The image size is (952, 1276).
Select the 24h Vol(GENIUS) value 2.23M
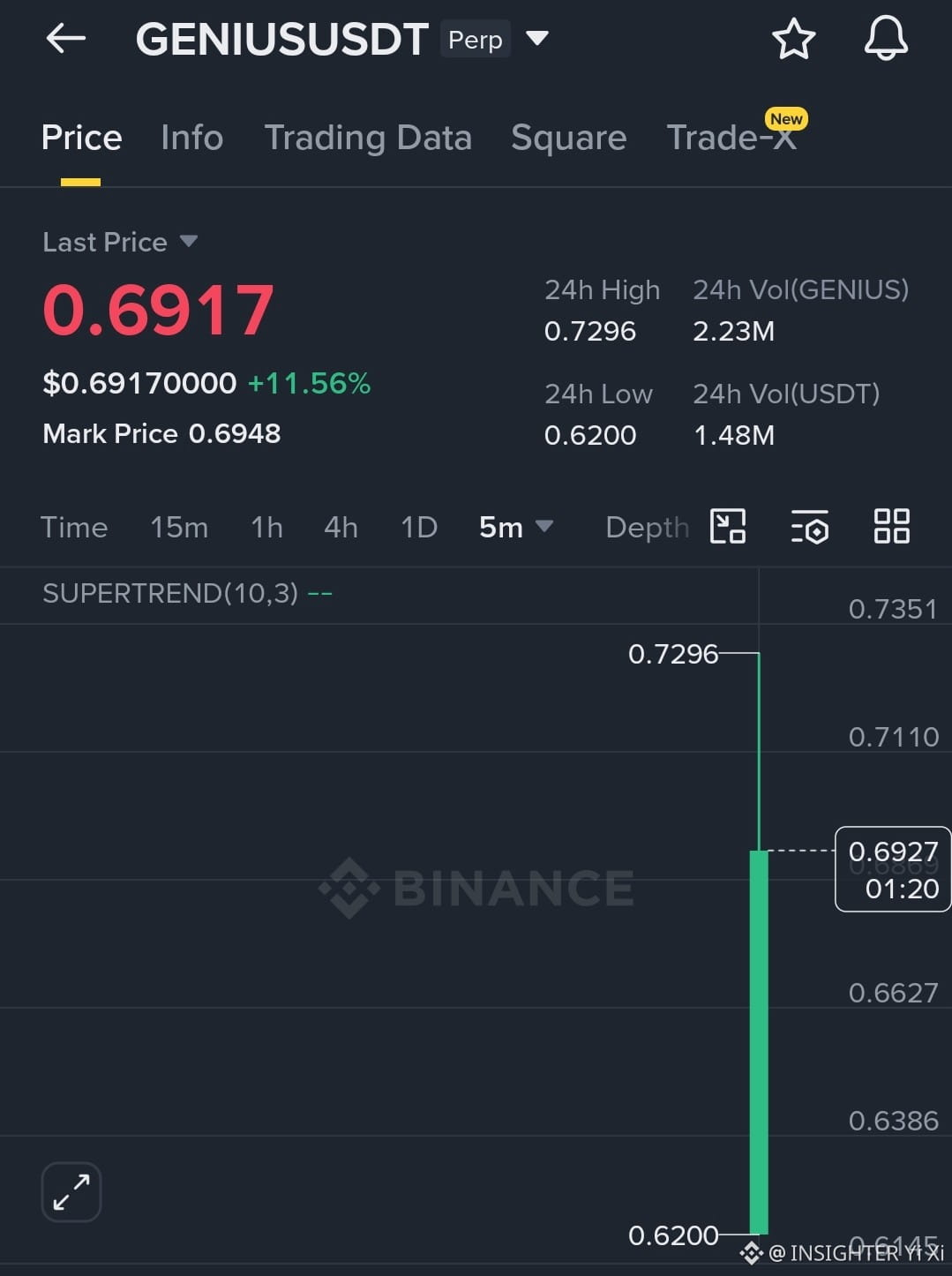pos(733,331)
